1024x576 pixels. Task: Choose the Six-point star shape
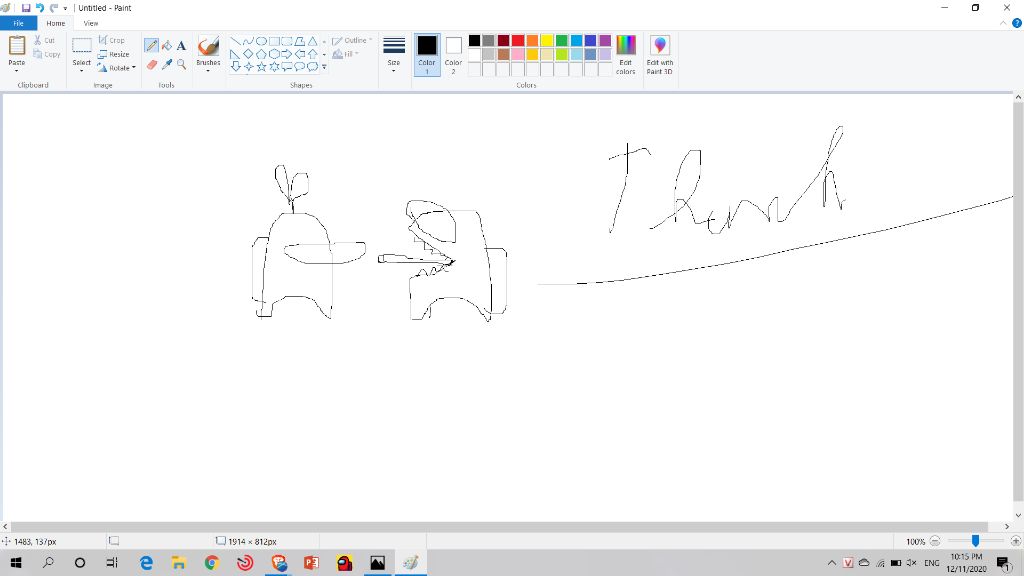point(274,67)
